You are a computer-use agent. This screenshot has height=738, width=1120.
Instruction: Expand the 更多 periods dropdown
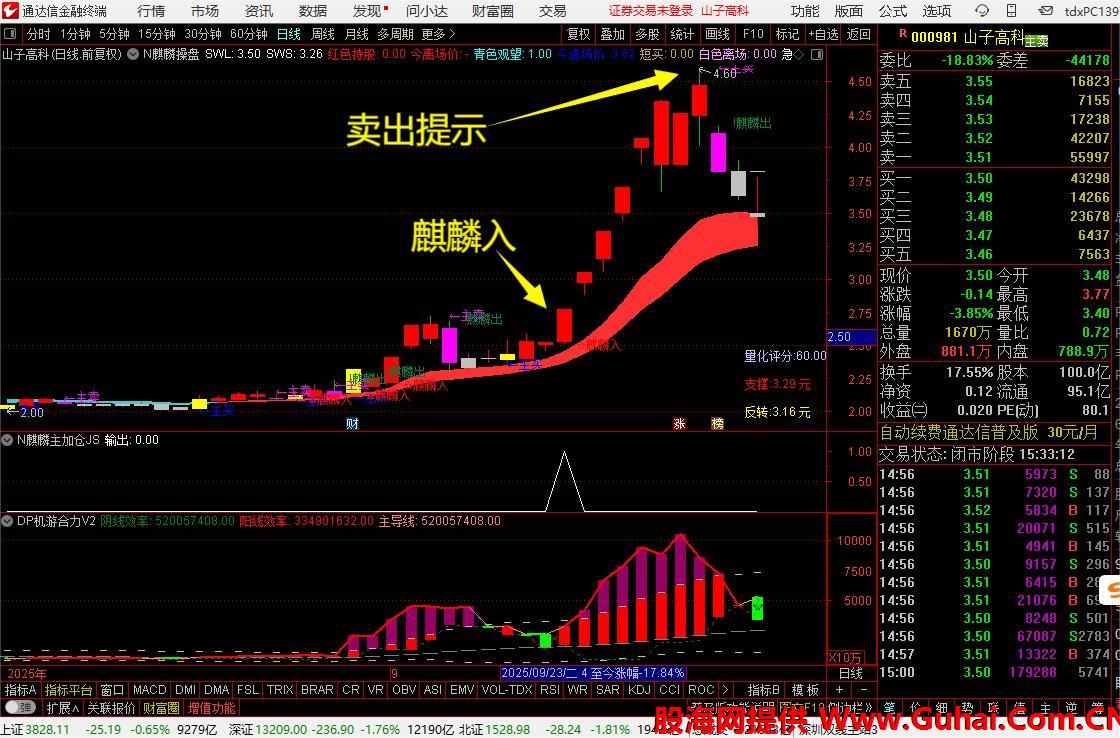(x=438, y=34)
